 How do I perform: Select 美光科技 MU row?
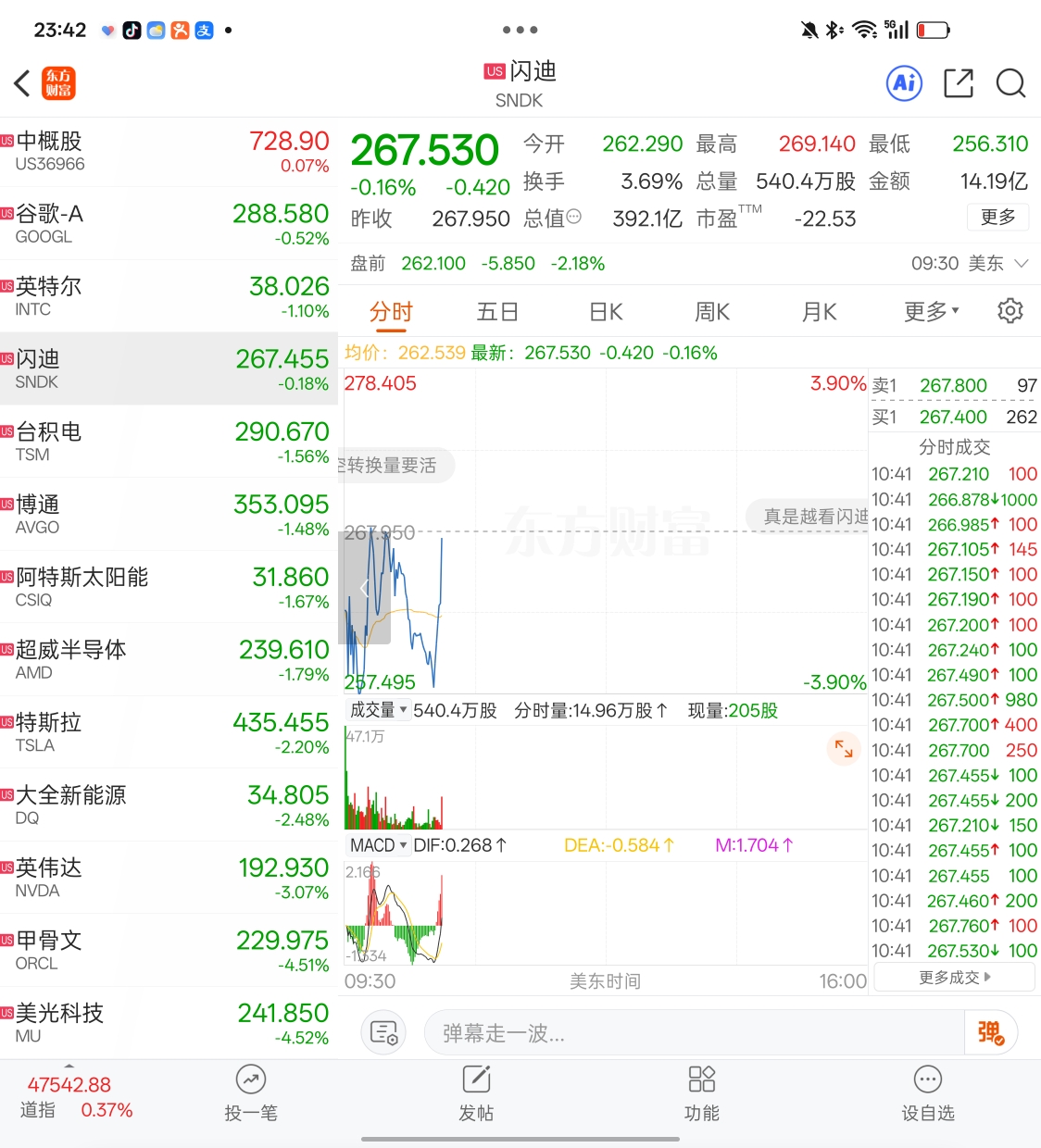pyautogui.click(x=169, y=1023)
